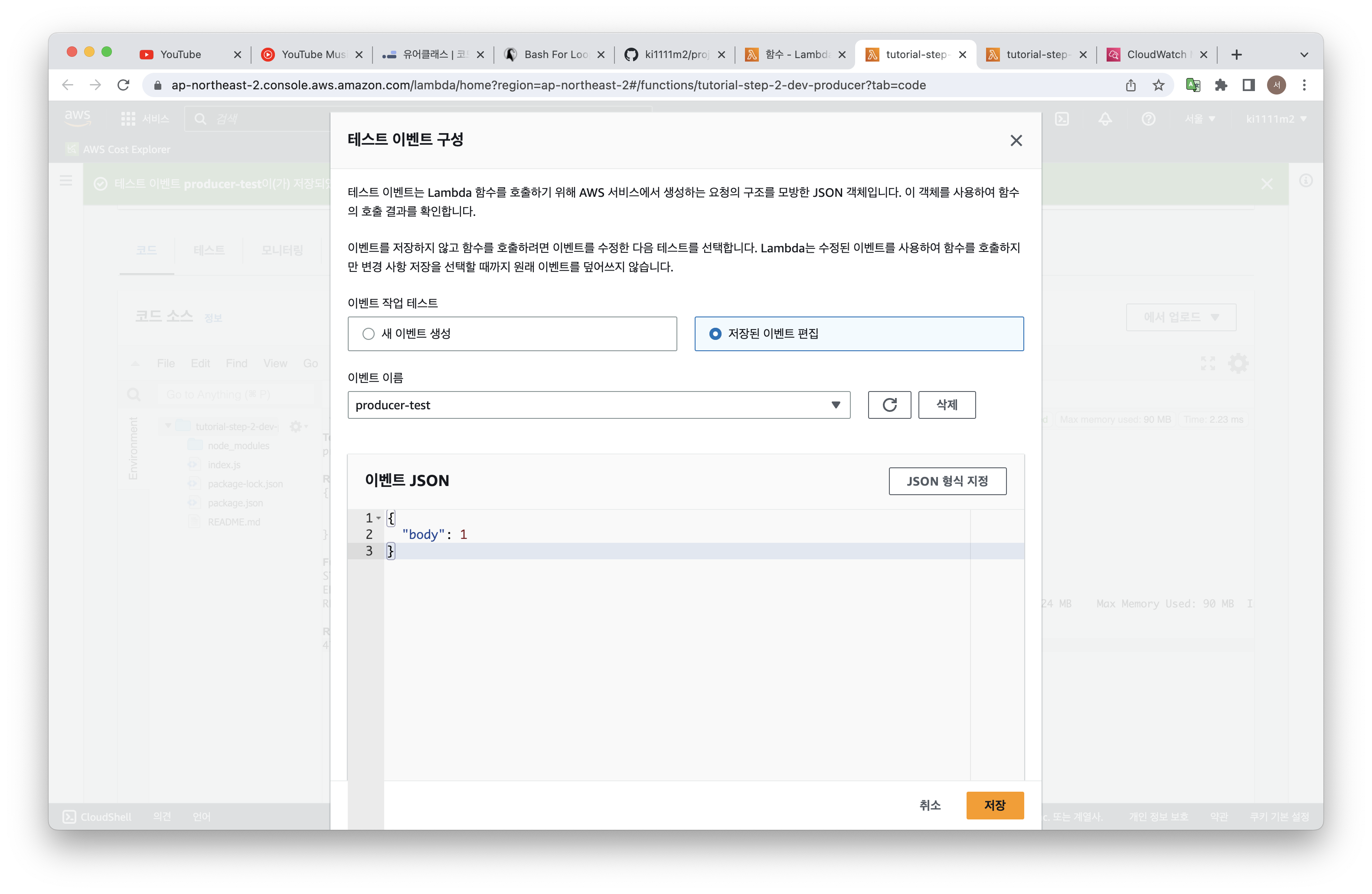Click the JSON 형식 지정 format button

(x=947, y=481)
